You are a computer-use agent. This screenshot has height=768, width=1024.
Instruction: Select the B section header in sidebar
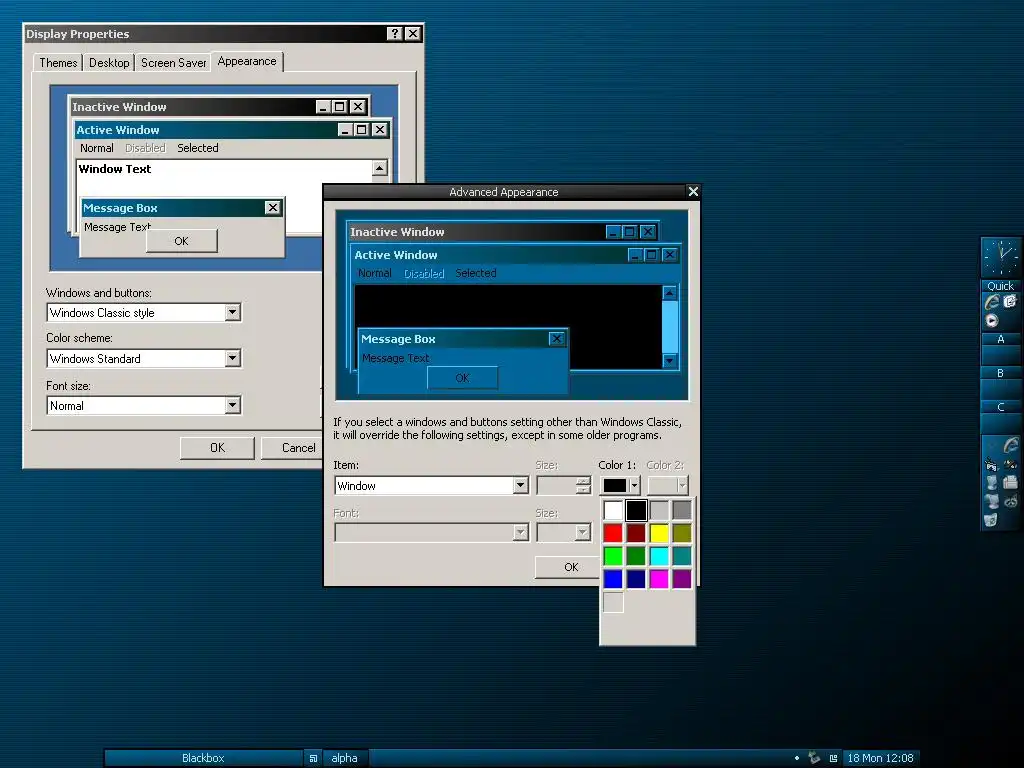coord(1000,374)
